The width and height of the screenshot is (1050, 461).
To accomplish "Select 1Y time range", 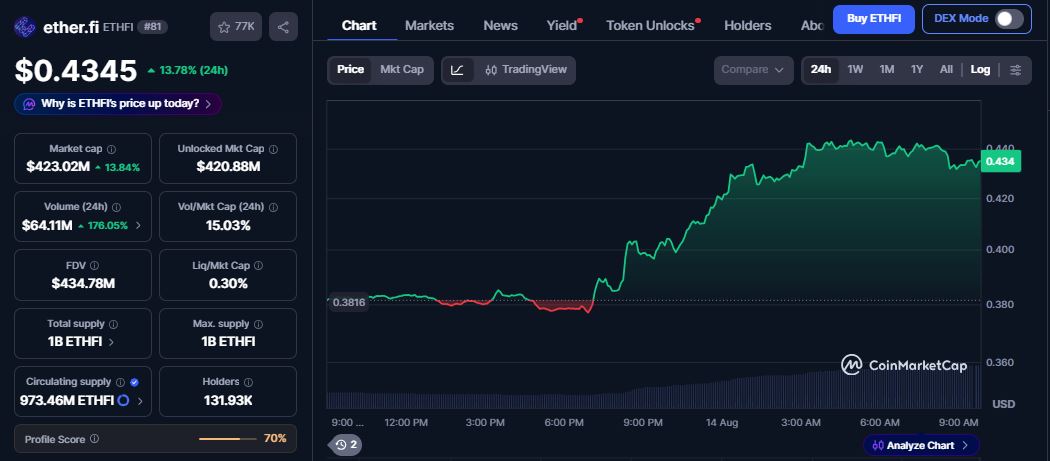I will click(917, 70).
